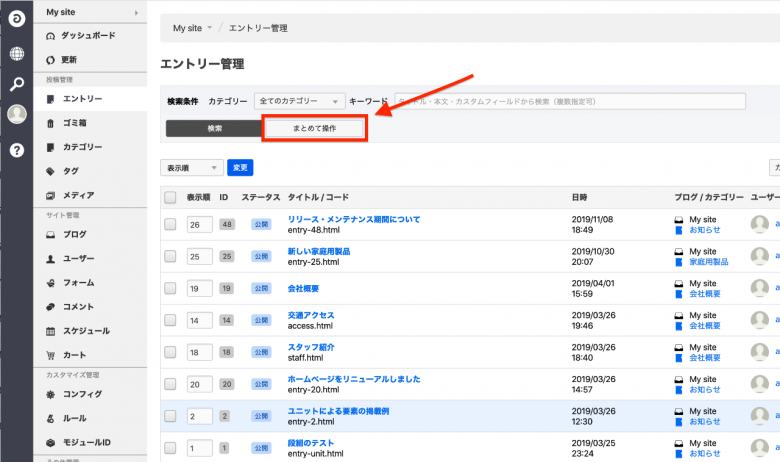Click the dashboard gauge icon
780x462 pixels.
pos(50,36)
